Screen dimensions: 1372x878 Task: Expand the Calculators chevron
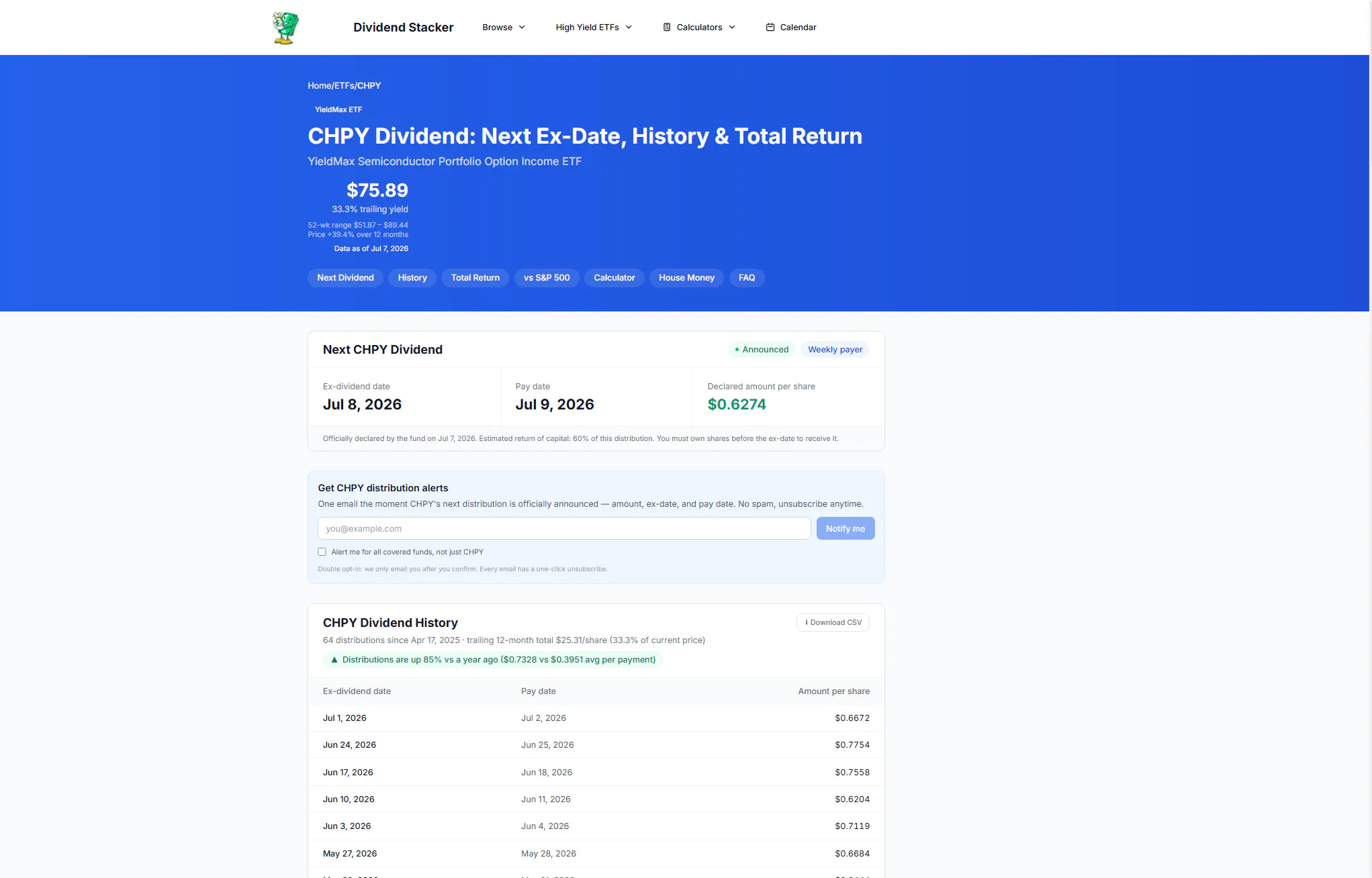click(x=732, y=28)
